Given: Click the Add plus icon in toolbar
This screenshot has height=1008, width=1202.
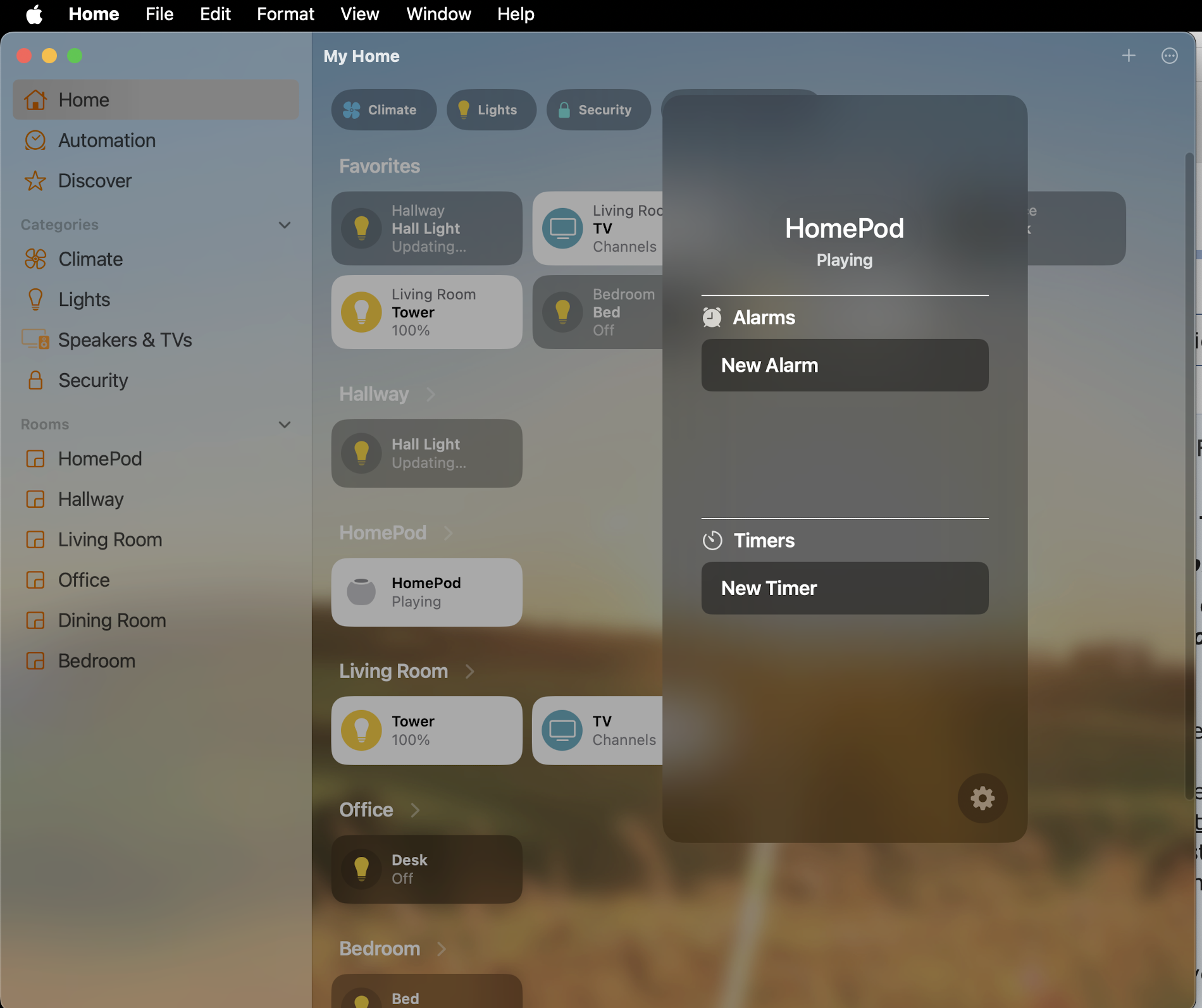Looking at the screenshot, I should pyautogui.click(x=1129, y=56).
